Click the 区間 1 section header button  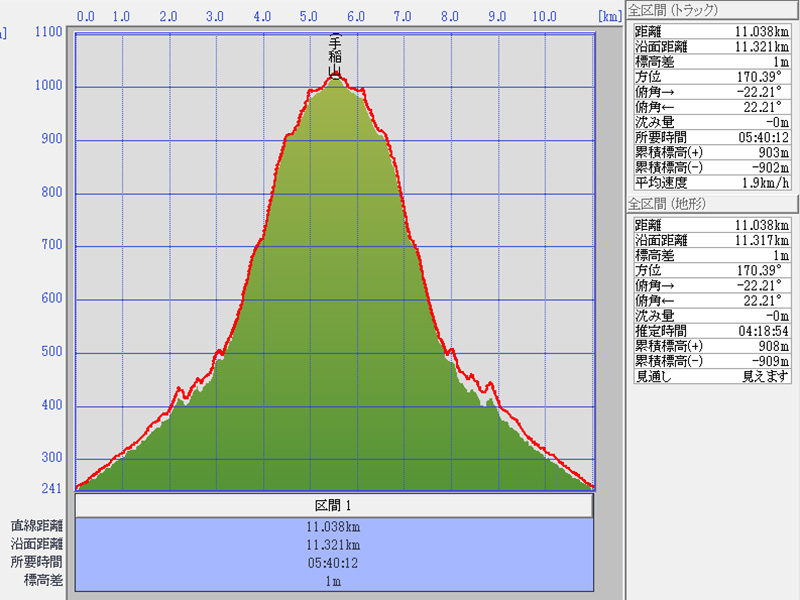coord(334,506)
